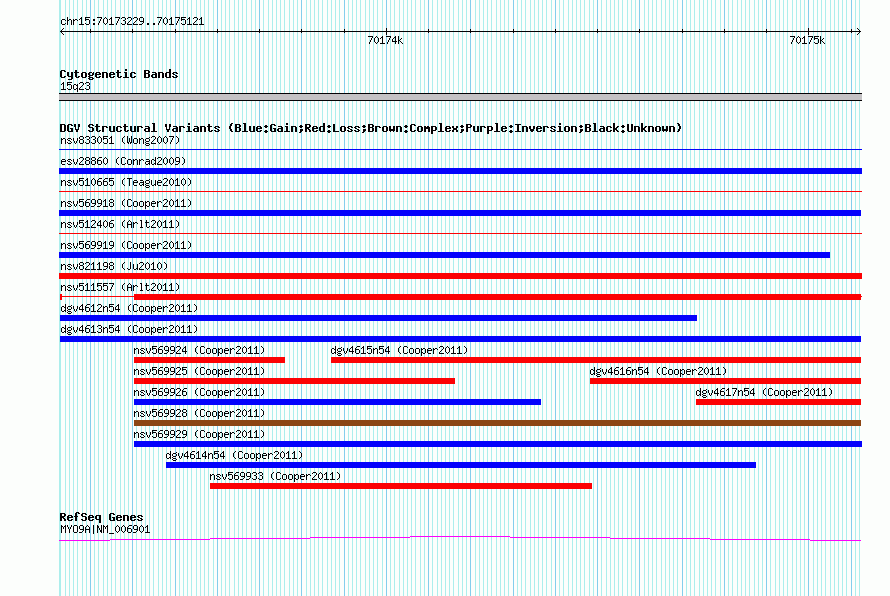The width and height of the screenshot is (890, 596).
Task: Click the DGV Structural Variants track heading
Action: click(371, 128)
